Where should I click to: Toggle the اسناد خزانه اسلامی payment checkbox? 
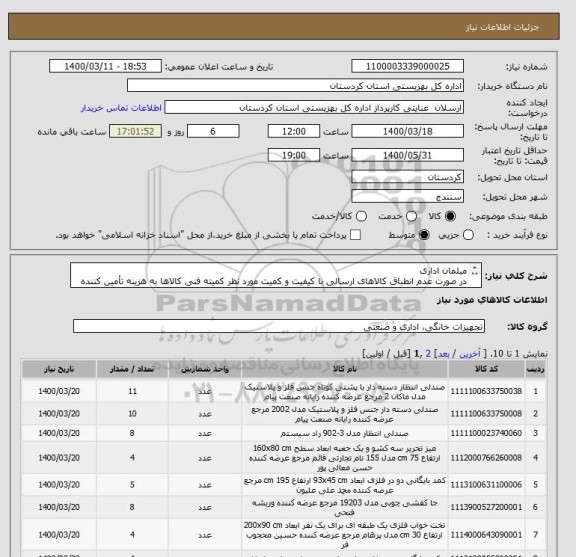(355, 235)
